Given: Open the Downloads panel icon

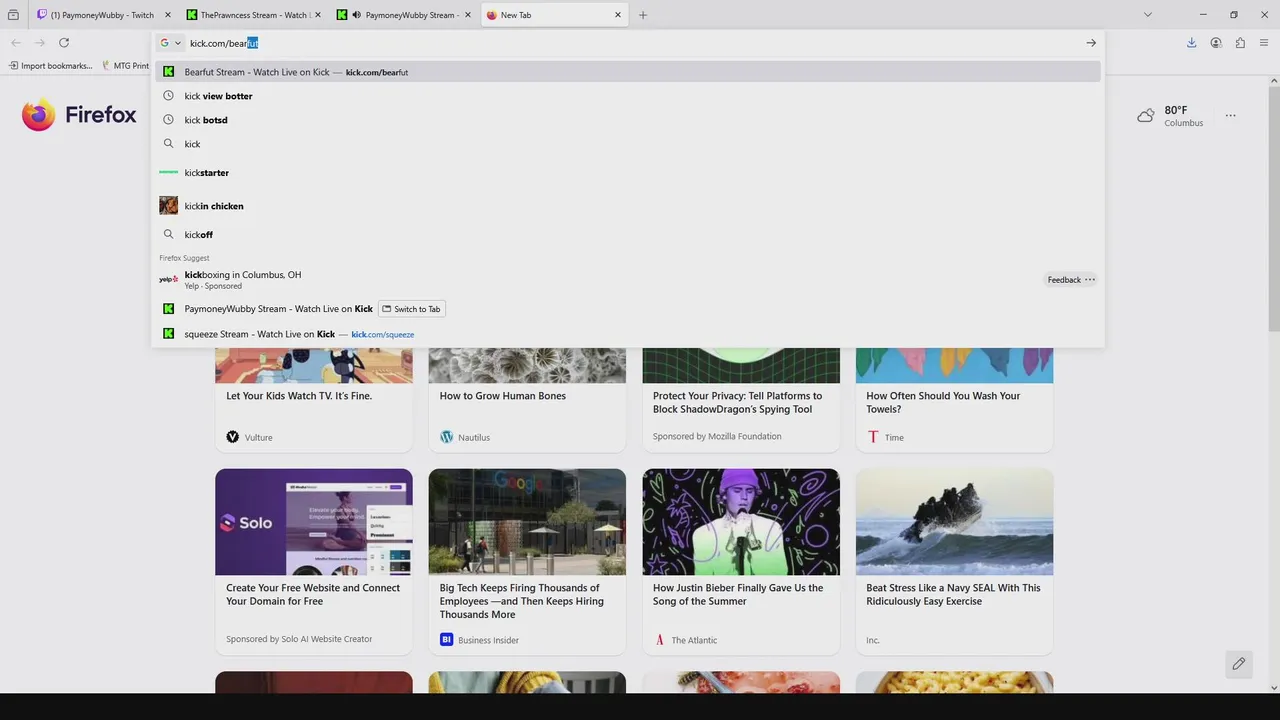Looking at the screenshot, I should pos(1191,43).
